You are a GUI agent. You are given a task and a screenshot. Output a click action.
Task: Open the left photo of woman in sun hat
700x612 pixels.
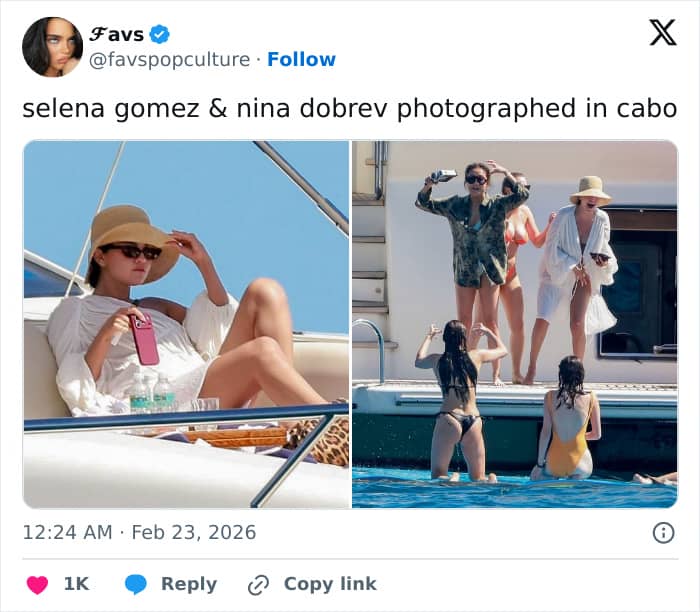(186, 324)
